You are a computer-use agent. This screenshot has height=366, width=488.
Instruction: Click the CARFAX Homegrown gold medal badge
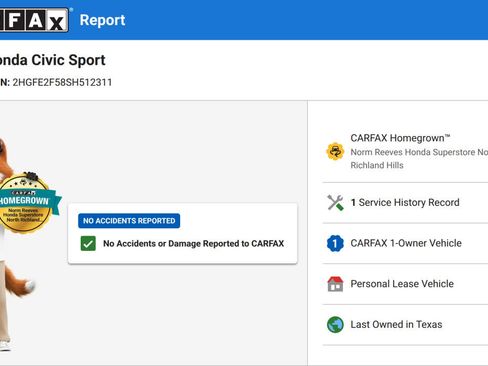click(x=27, y=203)
